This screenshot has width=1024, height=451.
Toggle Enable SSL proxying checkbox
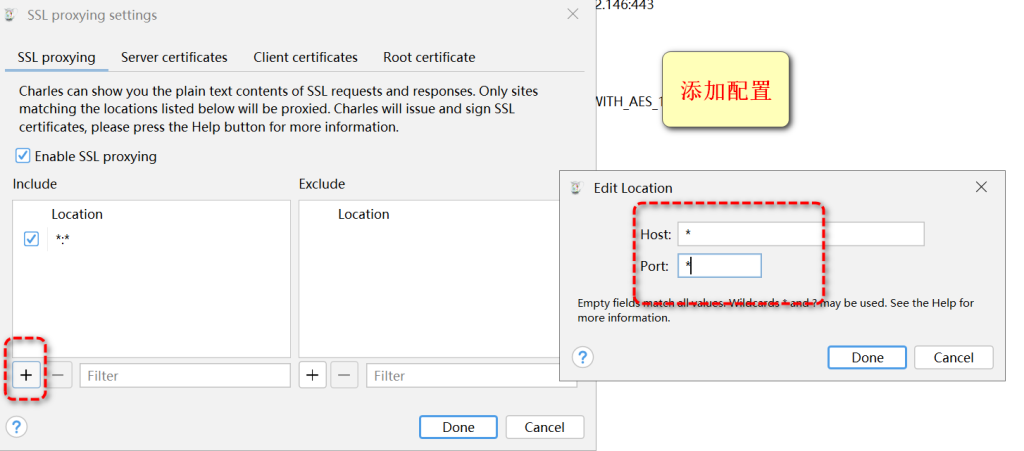click(23, 156)
